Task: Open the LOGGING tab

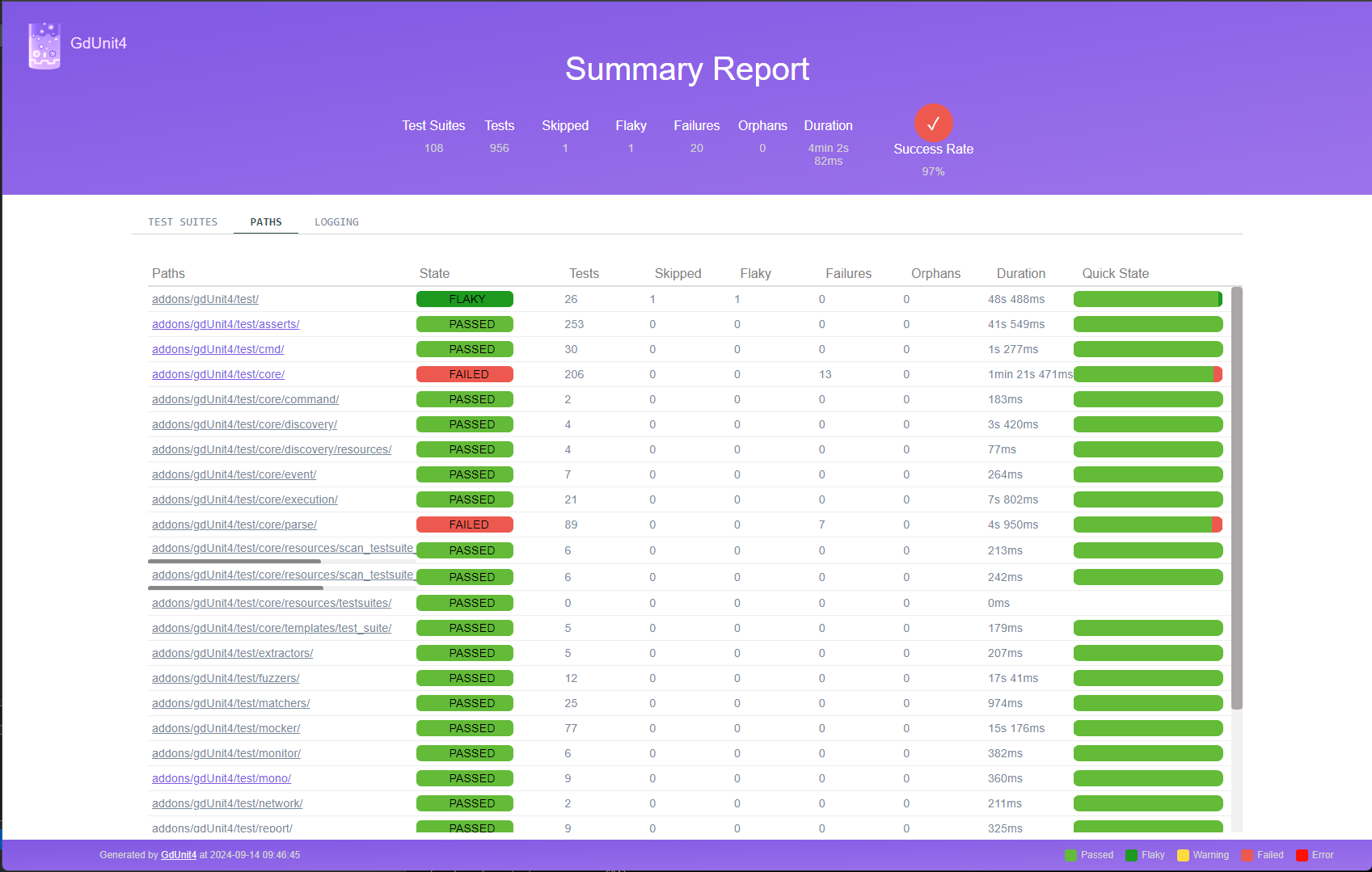Action: click(336, 221)
